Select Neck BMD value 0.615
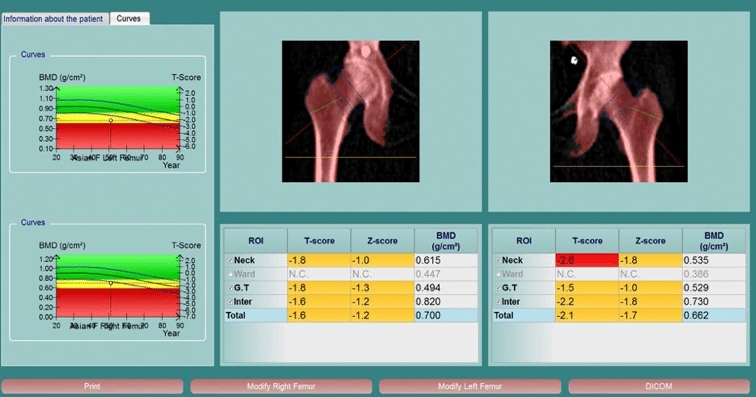Screen dimensions: 756x397 [x=446, y=260]
